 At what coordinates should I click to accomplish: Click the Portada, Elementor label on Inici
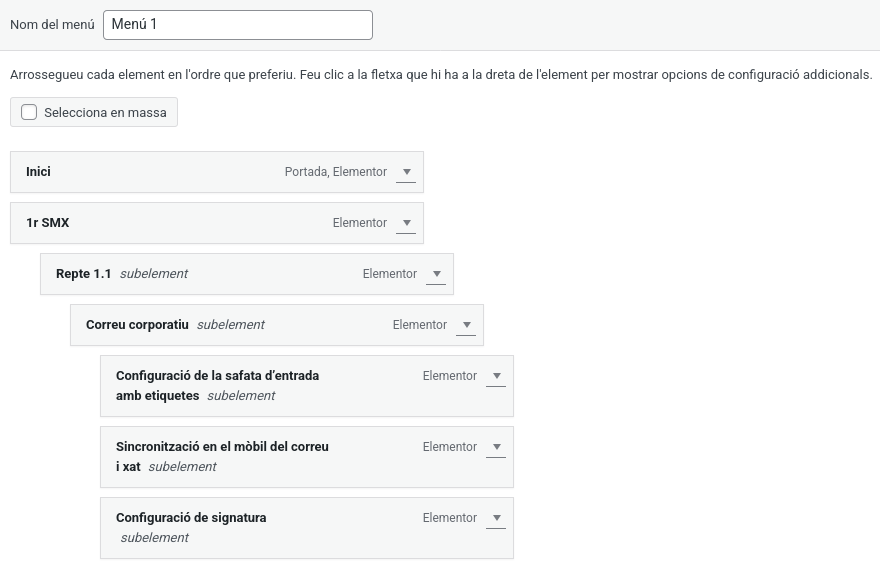(335, 172)
